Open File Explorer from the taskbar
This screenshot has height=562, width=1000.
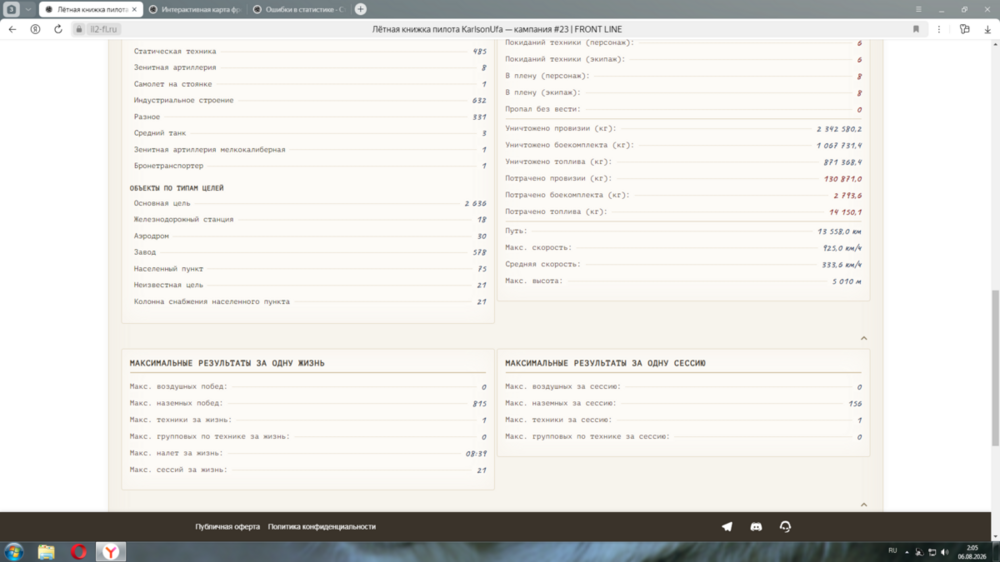46,551
